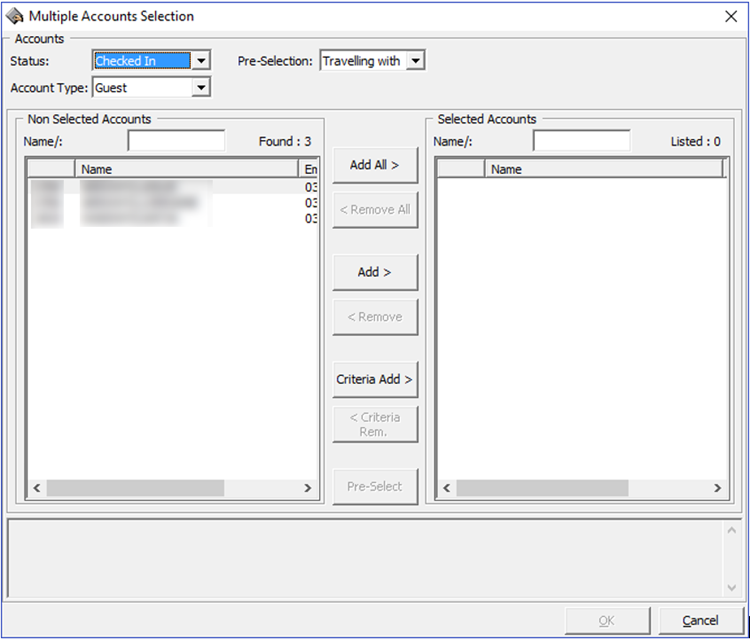Click the Criteria Add > button
The width and height of the screenshot is (750, 640).
tap(375, 379)
